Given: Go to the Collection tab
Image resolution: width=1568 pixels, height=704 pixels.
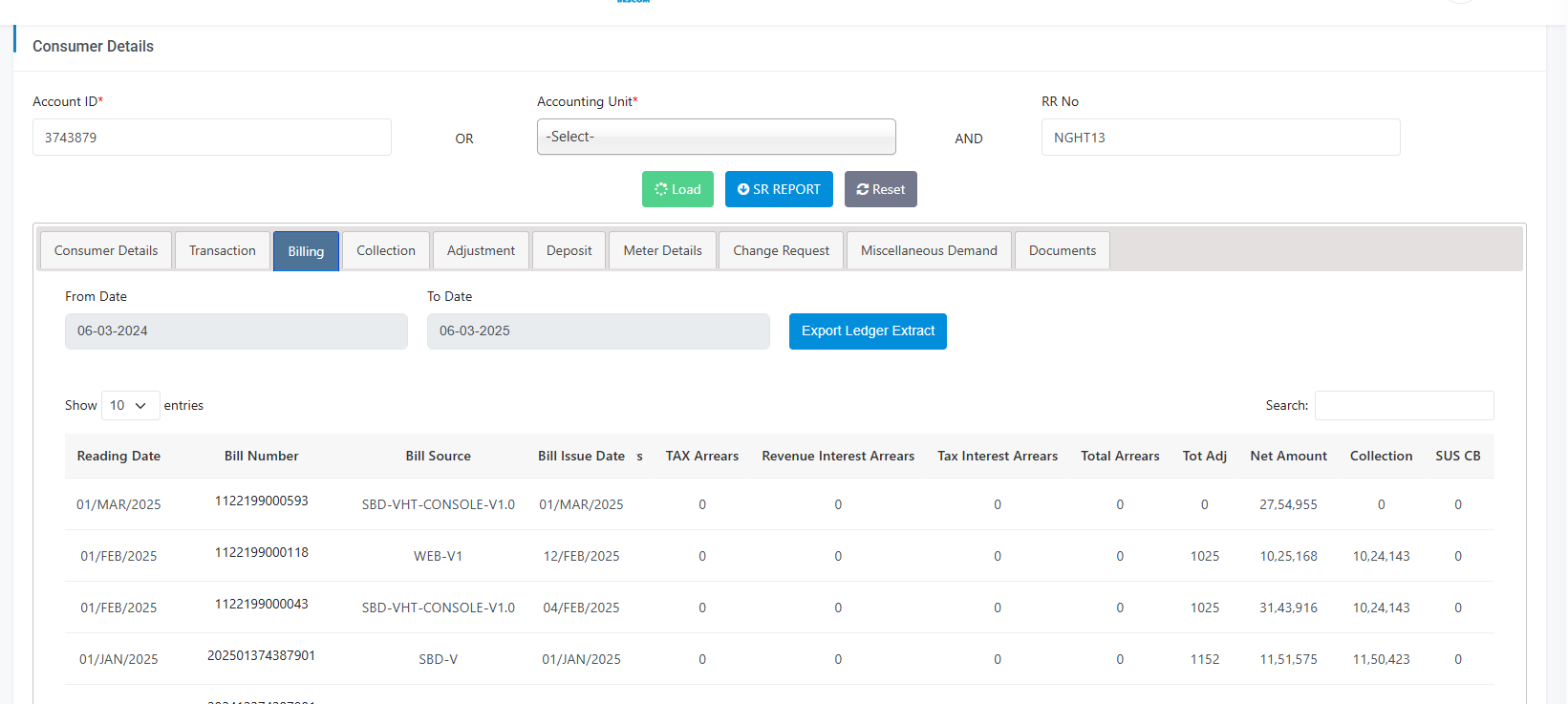Looking at the screenshot, I should pos(386,250).
